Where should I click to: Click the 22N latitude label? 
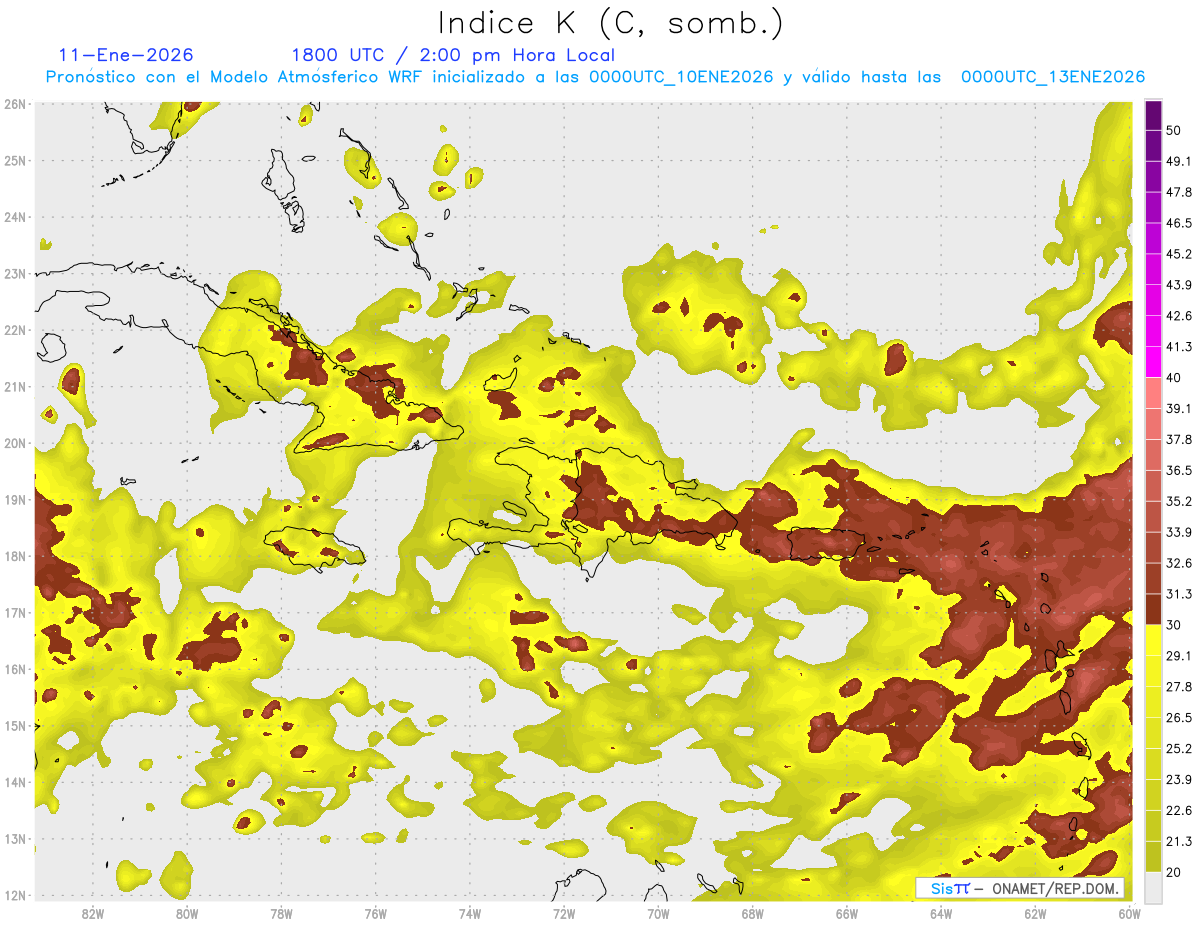(15, 330)
